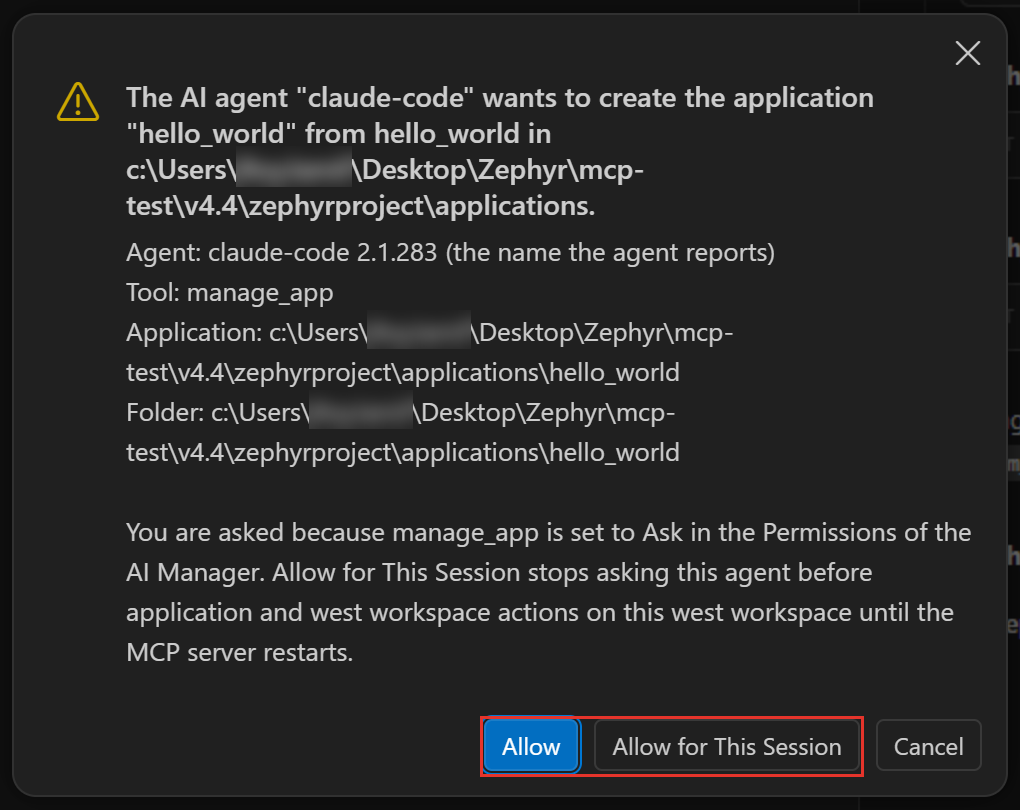1020x810 pixels.
Task: Click the Allow button
Action: tap(531, 746)
